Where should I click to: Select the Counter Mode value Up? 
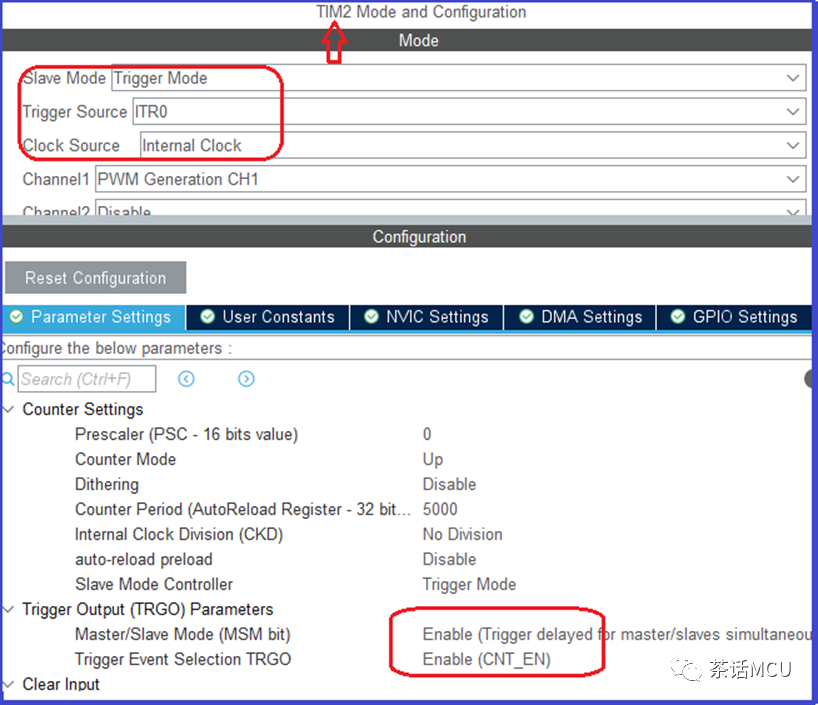pyautogui.click(x=432, y=459)
